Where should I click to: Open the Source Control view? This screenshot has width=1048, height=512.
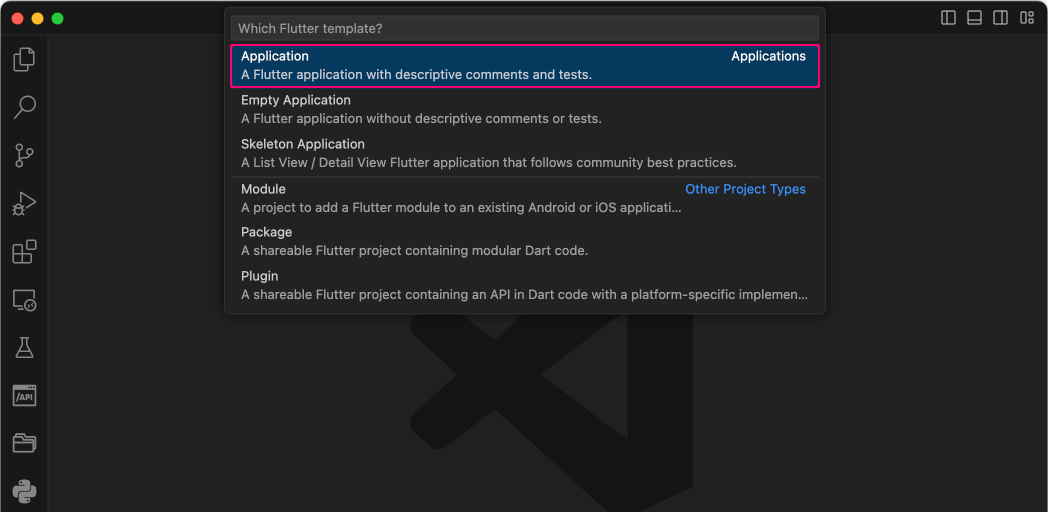[x=24, y=155]
